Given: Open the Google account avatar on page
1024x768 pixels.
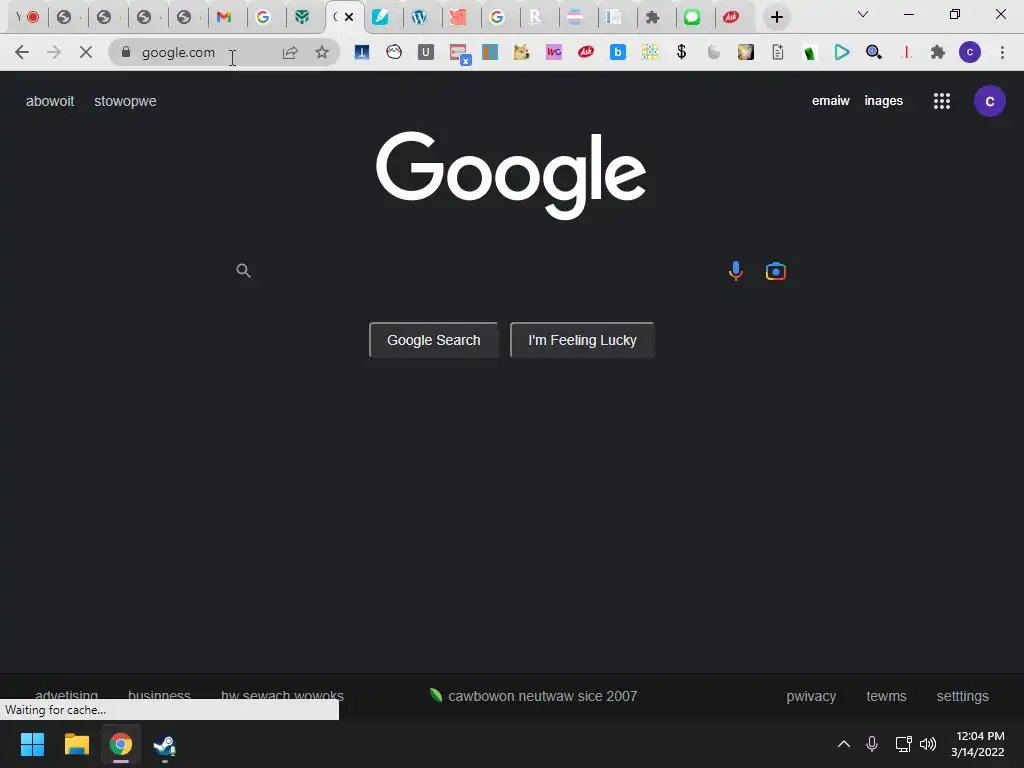Looking at the screenshot, I should tap(989, 101).
